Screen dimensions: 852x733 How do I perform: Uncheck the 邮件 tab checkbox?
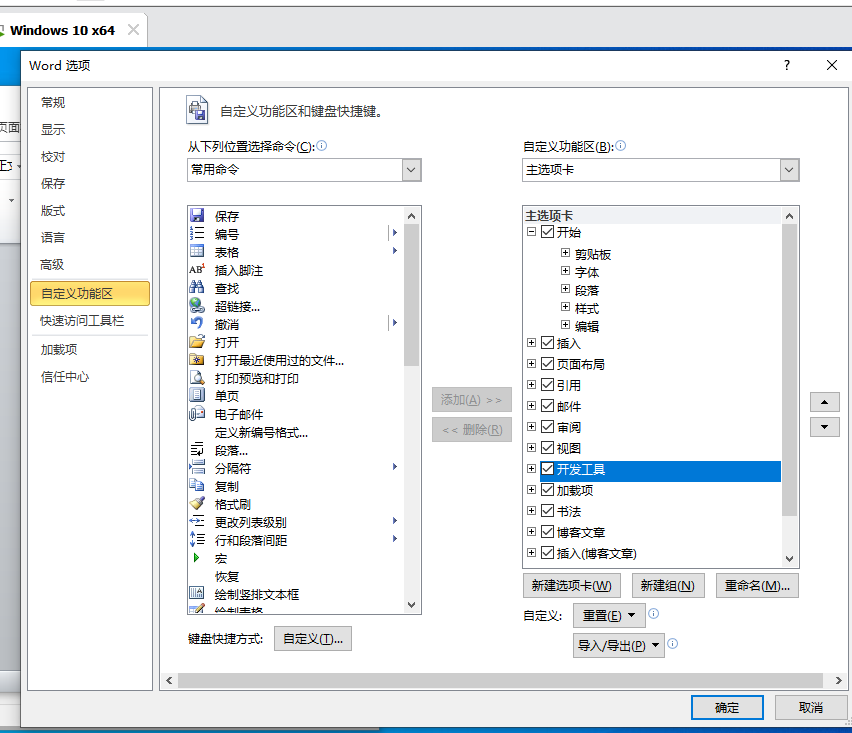(x=548, y=406)
